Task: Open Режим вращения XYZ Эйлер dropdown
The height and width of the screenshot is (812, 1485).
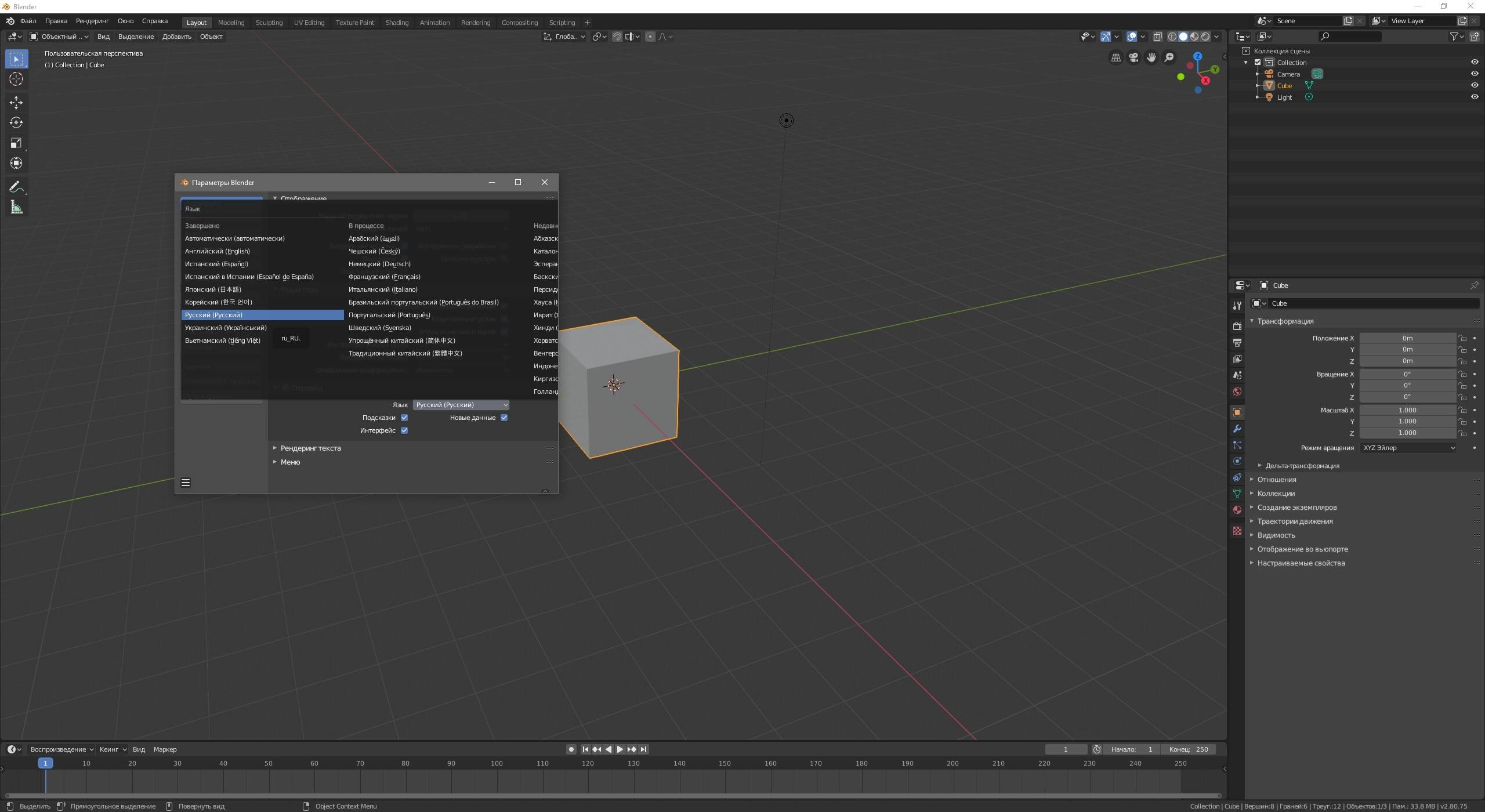Action: tap(1408, 448)
